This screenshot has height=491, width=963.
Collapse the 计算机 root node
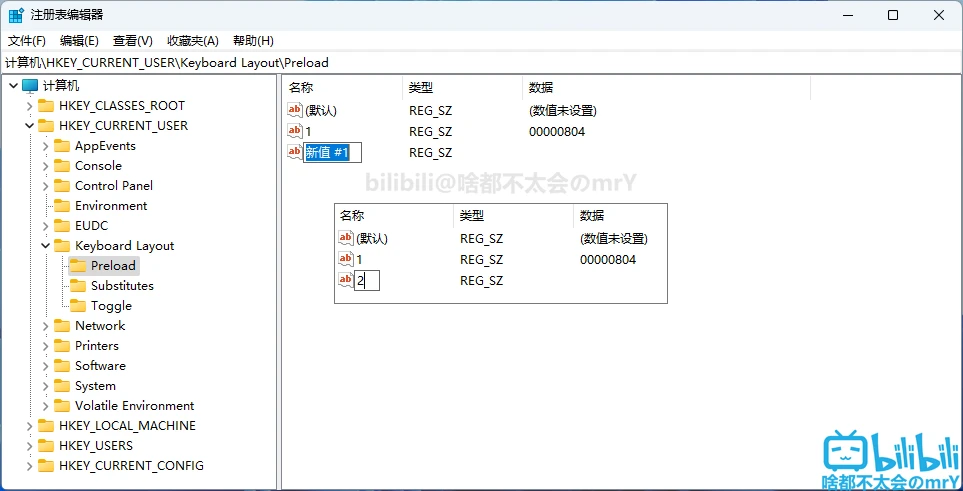click(x=14, y=85)
